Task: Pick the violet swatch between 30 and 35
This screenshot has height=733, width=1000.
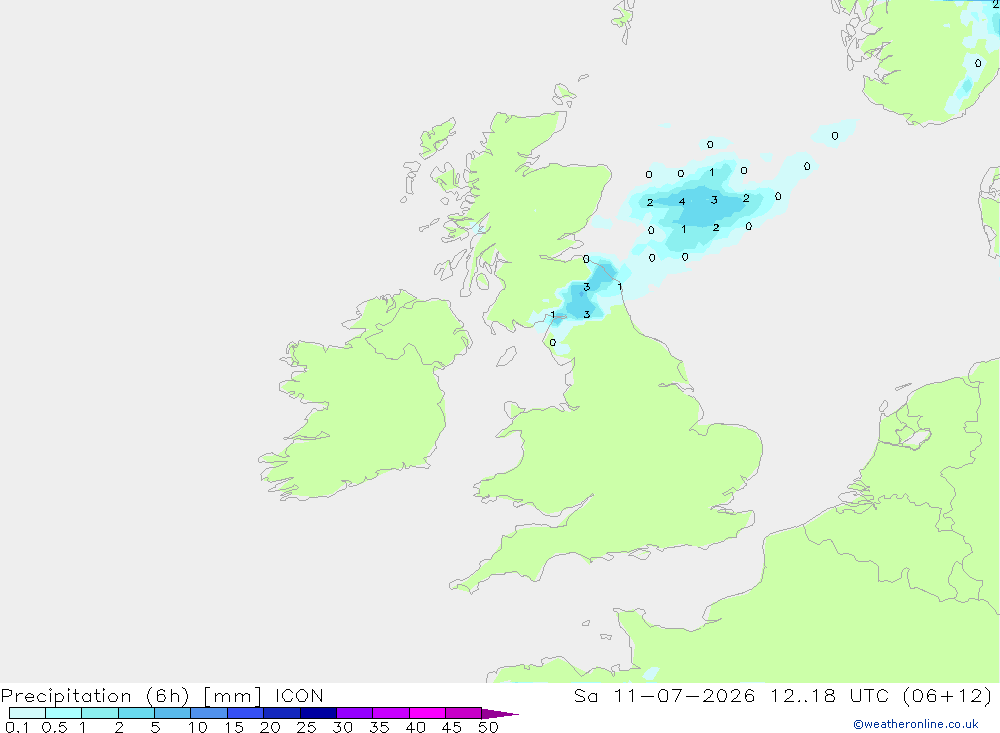Action: point(355,713)
